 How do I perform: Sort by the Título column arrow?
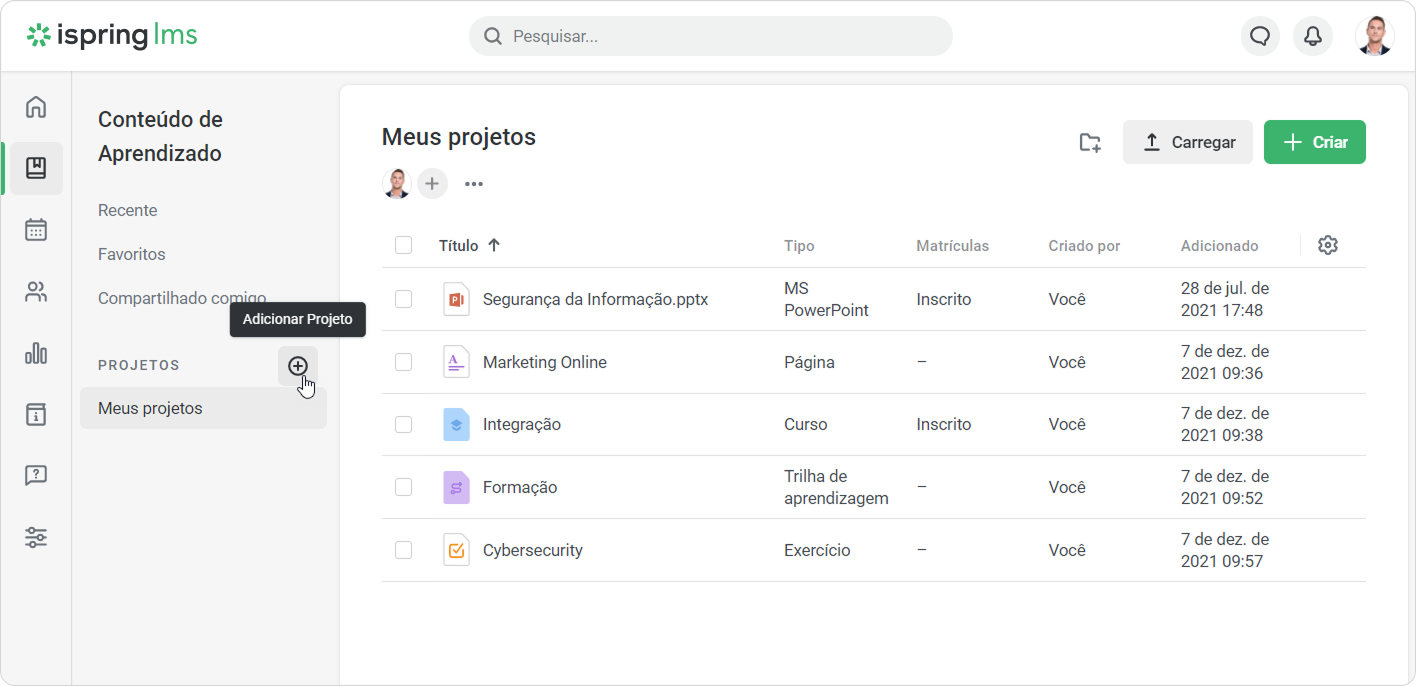[x=494, y=245]
